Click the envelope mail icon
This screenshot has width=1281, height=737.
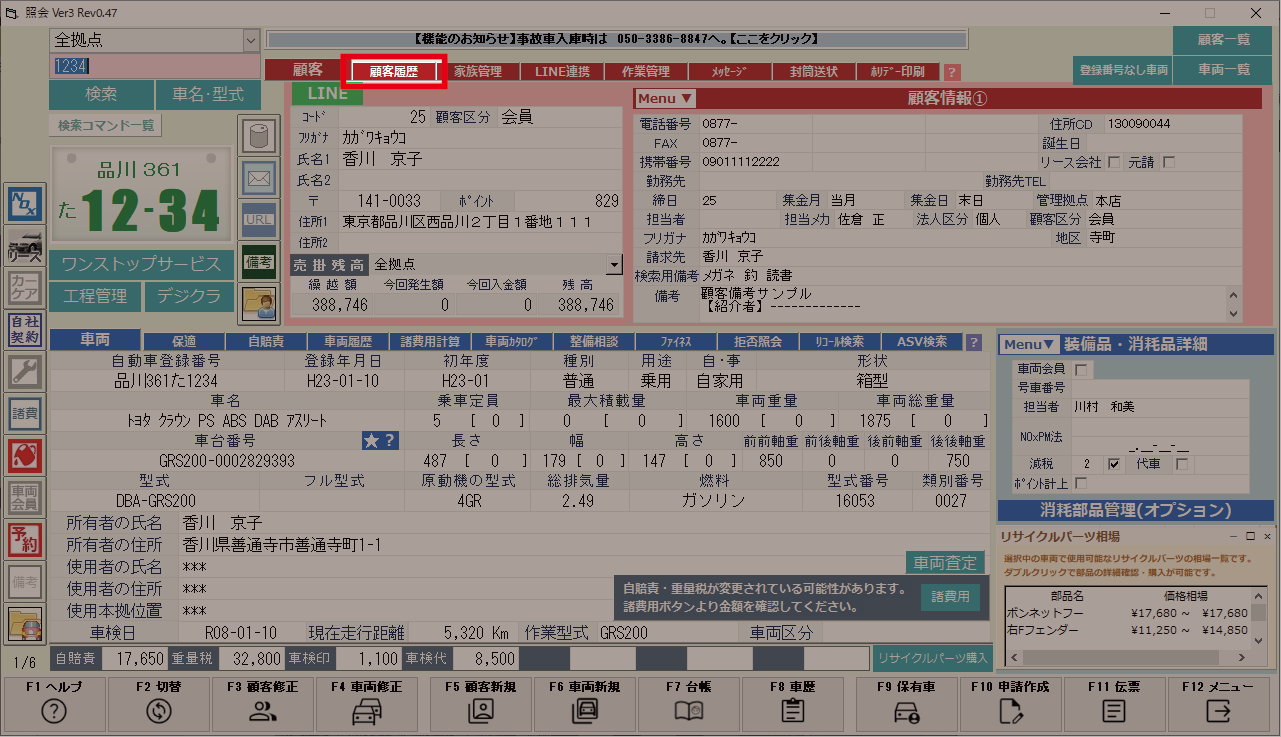(259, 179)
